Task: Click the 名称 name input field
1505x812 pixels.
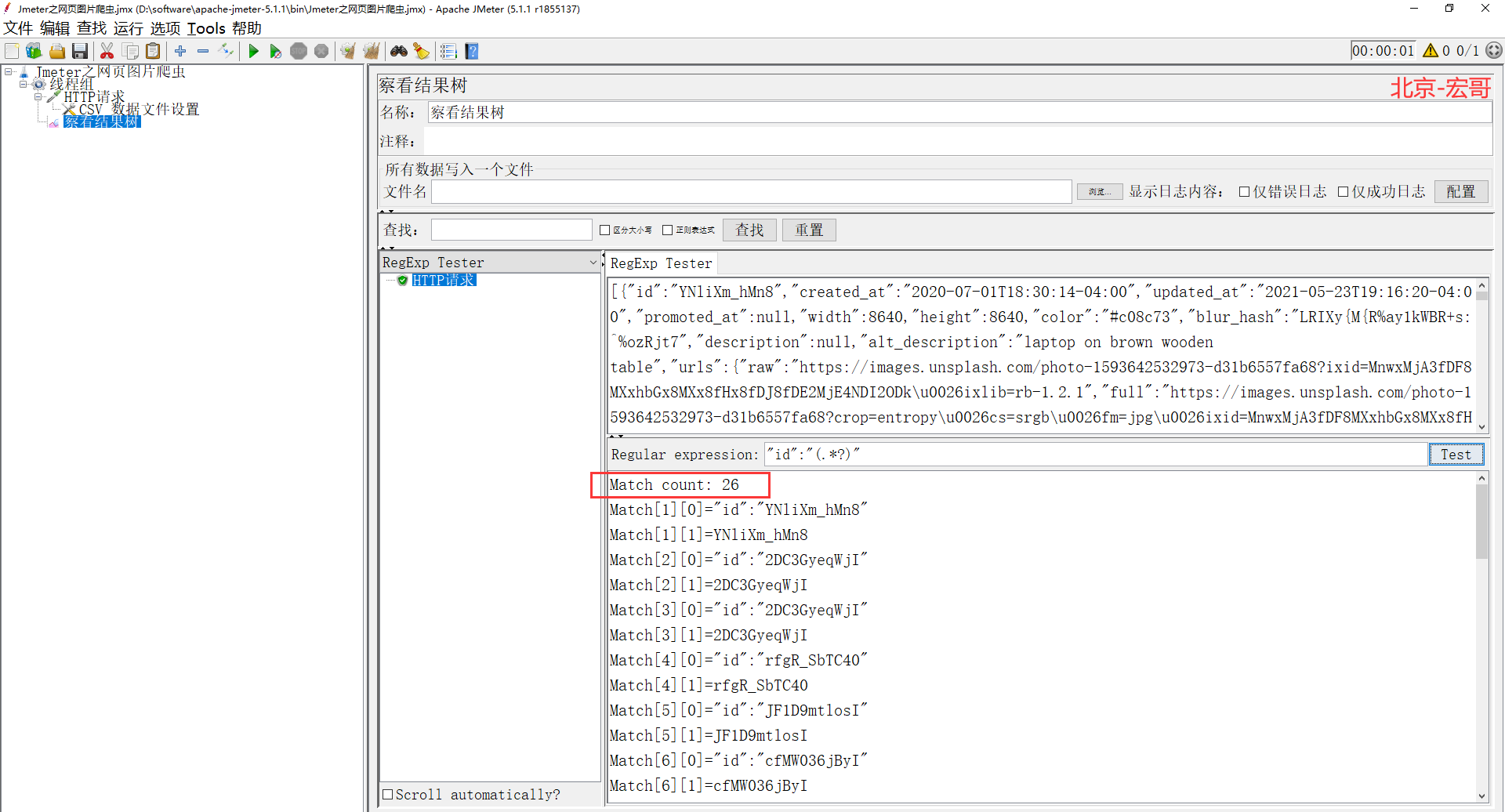Action: coord(959,112)
